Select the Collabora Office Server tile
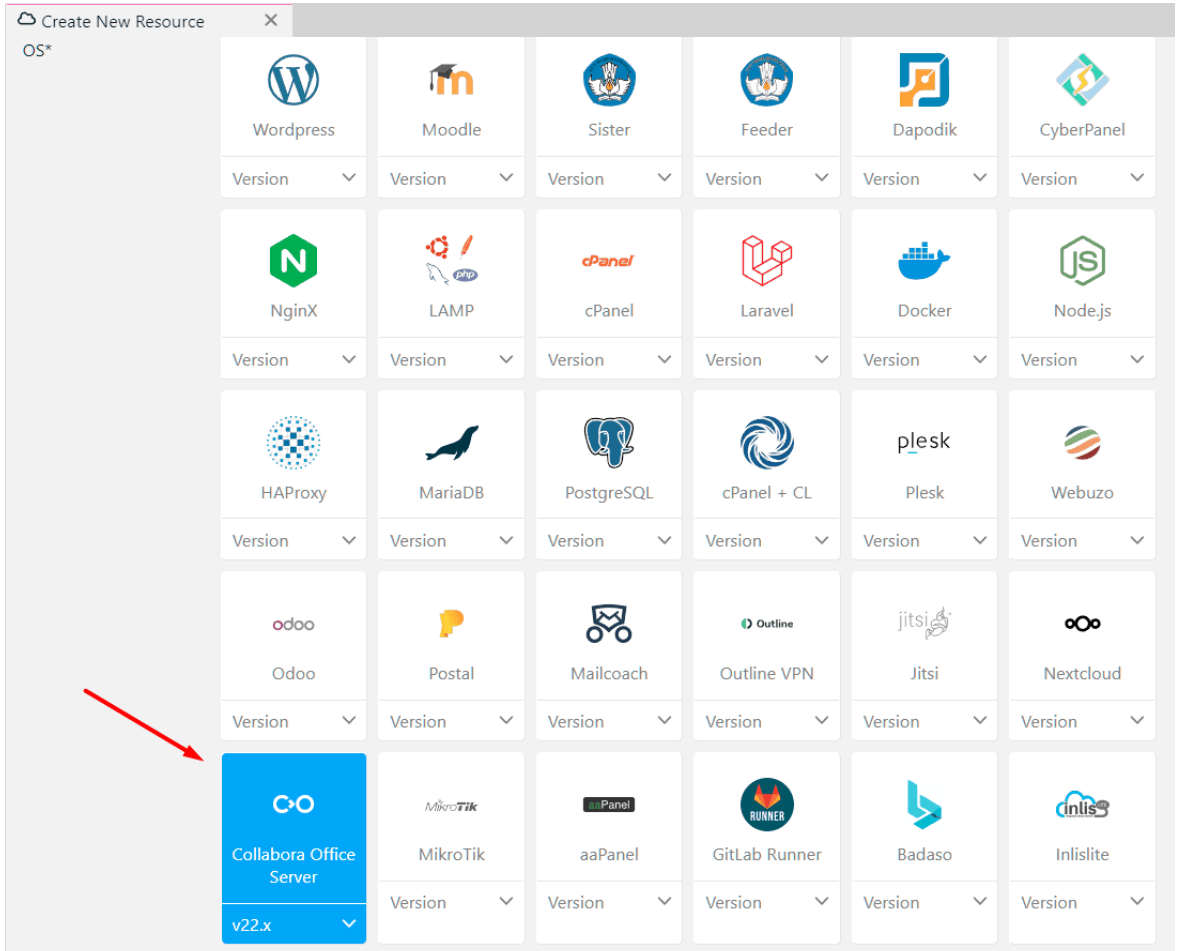The image size is (1180, 951). [293, 830]
